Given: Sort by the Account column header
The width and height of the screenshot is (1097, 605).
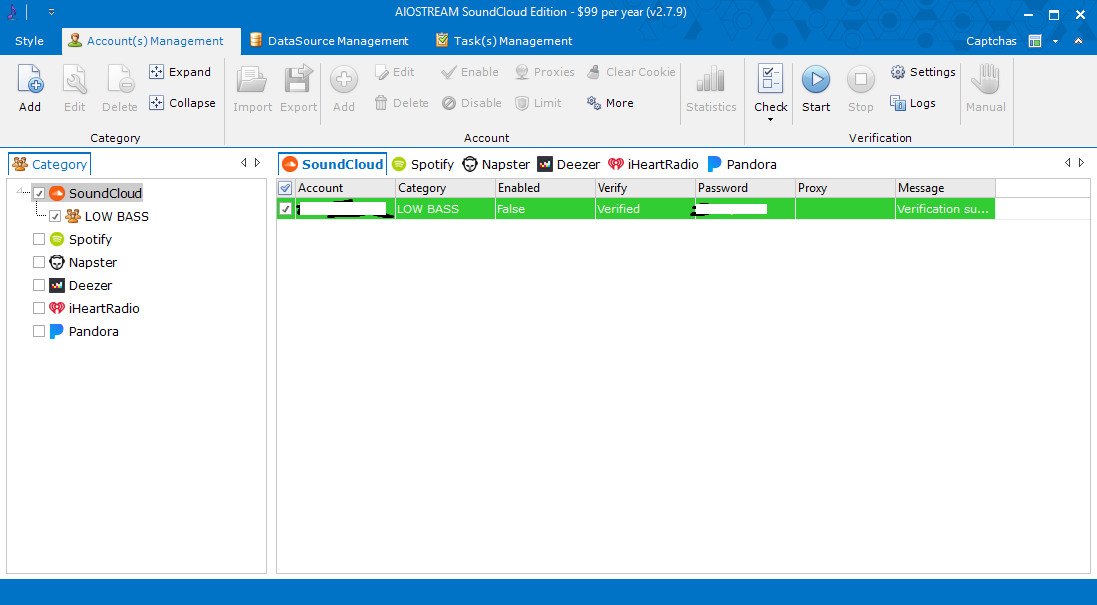Looking at the screenshot, I should point(346,188).
